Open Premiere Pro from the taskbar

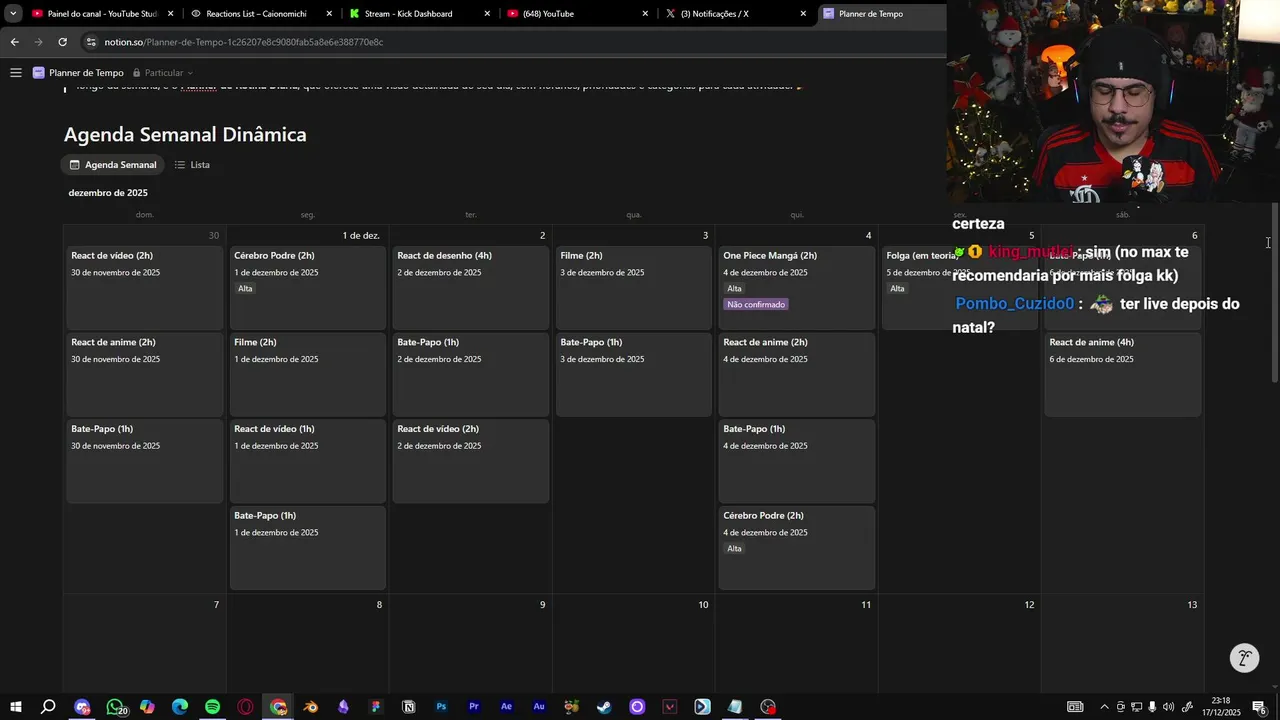tap(474, 707)
